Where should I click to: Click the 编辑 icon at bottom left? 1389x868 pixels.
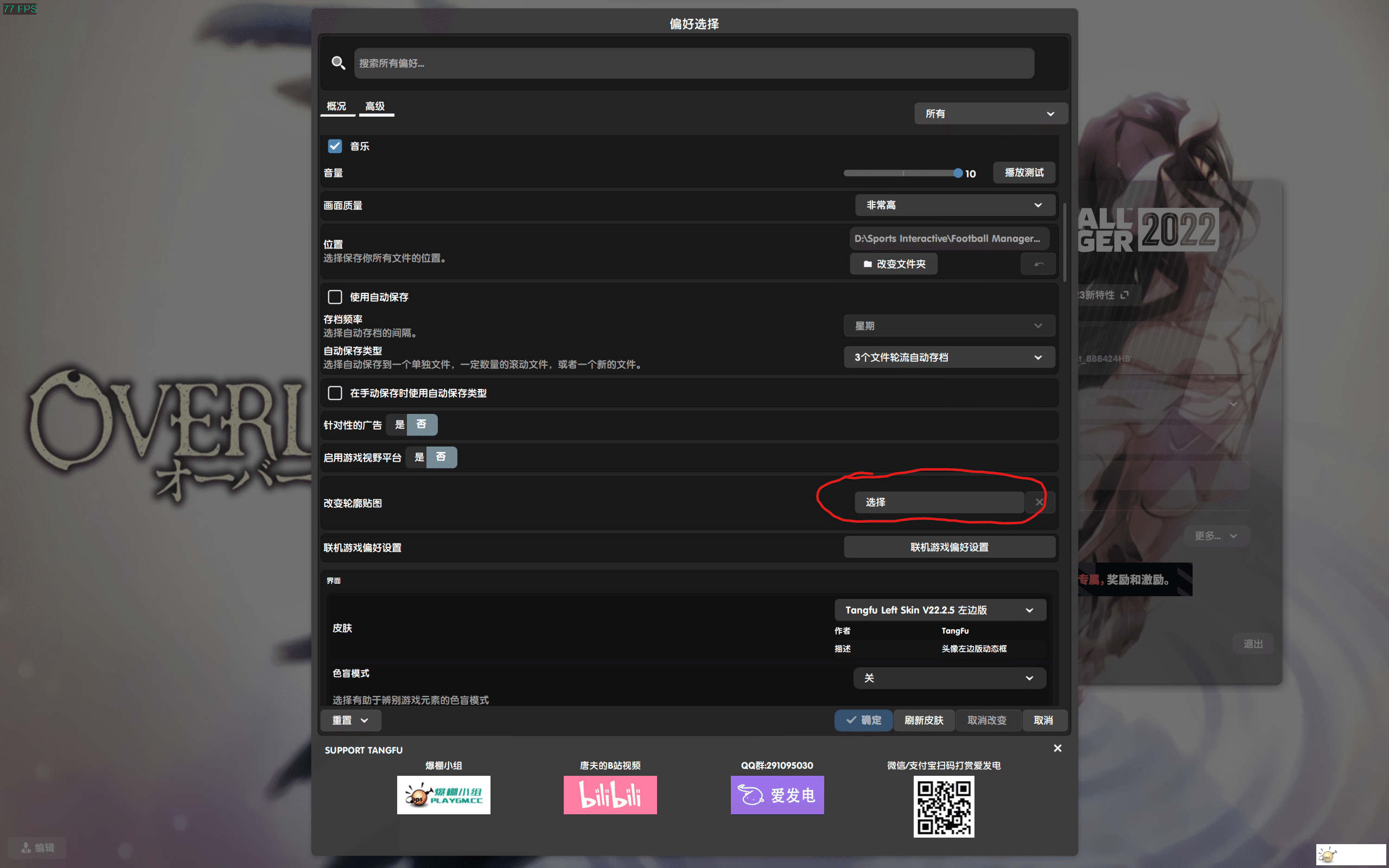(27, 847)
